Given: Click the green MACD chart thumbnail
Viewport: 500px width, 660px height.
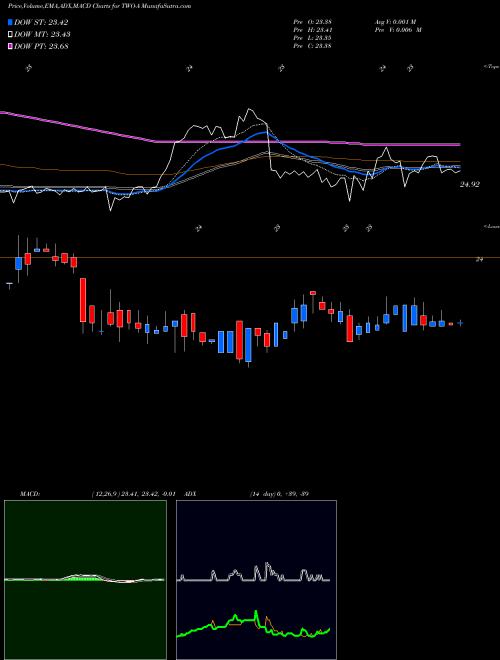Looking at the screenshot, I should tap(85, 580).
